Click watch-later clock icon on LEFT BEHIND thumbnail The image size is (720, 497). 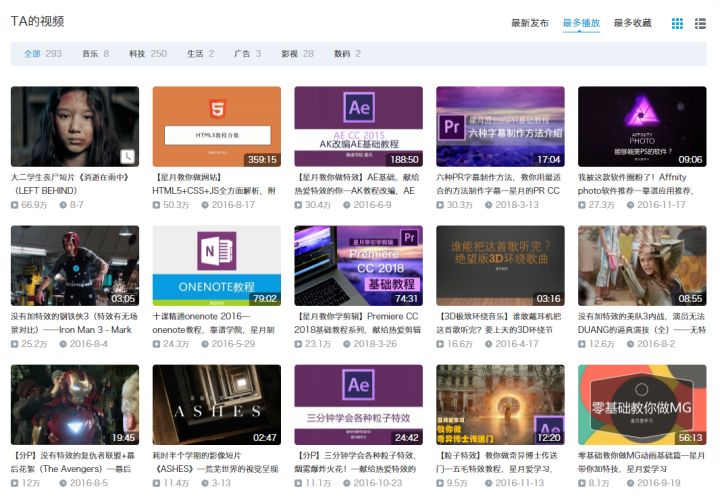pos(128,156)
